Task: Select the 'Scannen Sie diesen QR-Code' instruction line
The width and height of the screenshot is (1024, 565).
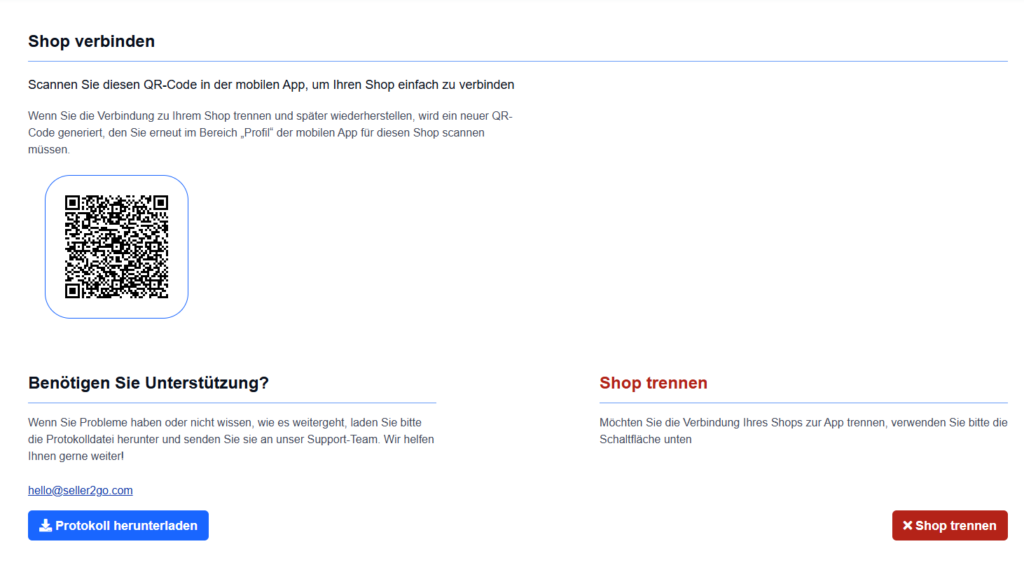Action: pyautogui.click(x=271, y=85)
